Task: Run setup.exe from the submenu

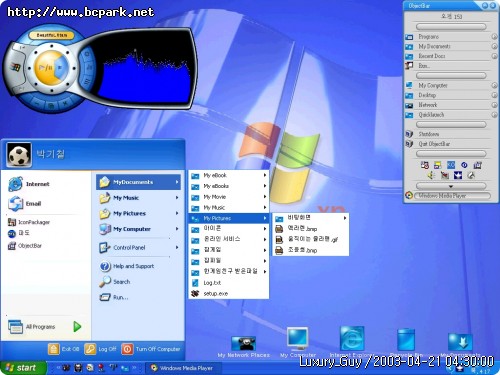Action: pyautogui.click(x=229, y=293)
